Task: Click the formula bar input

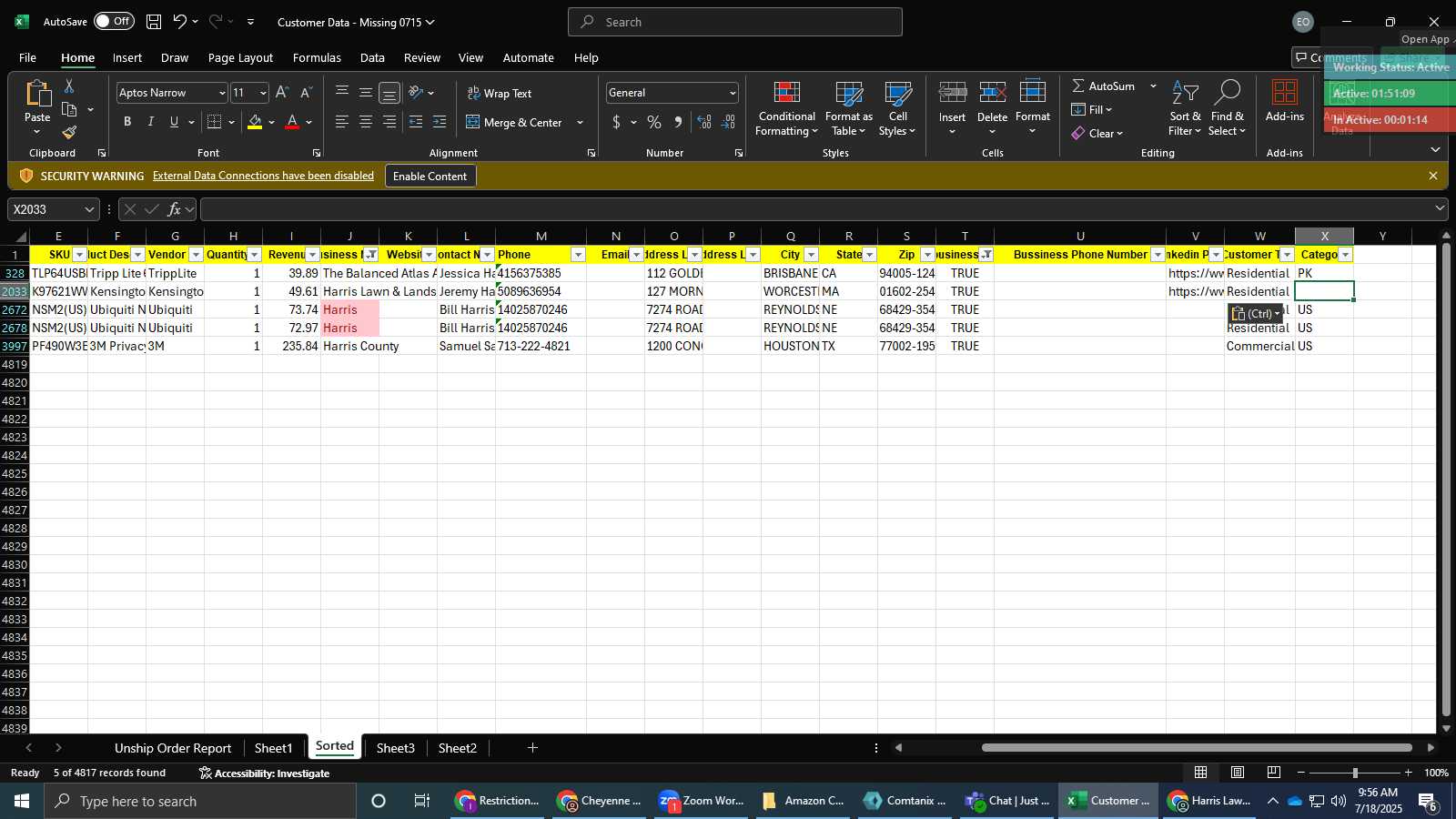Action: pos(819,209)
